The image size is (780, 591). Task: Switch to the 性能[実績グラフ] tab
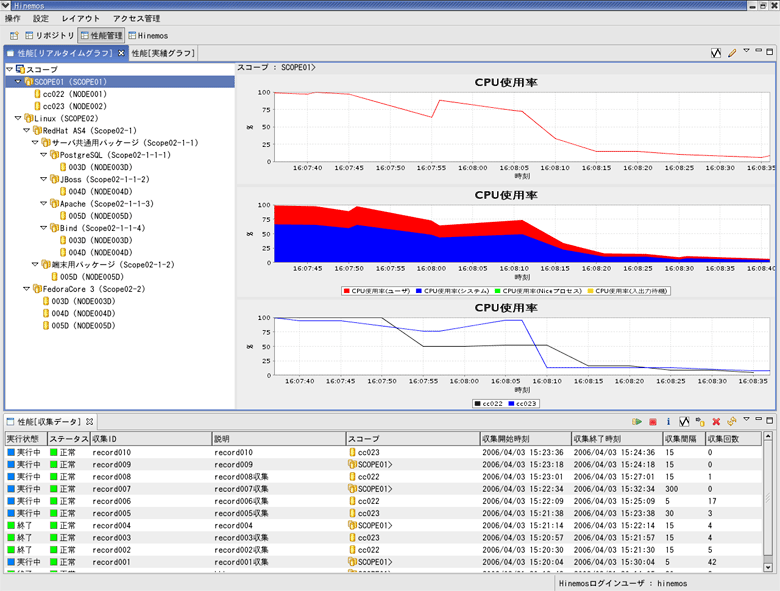click(162, 52)
